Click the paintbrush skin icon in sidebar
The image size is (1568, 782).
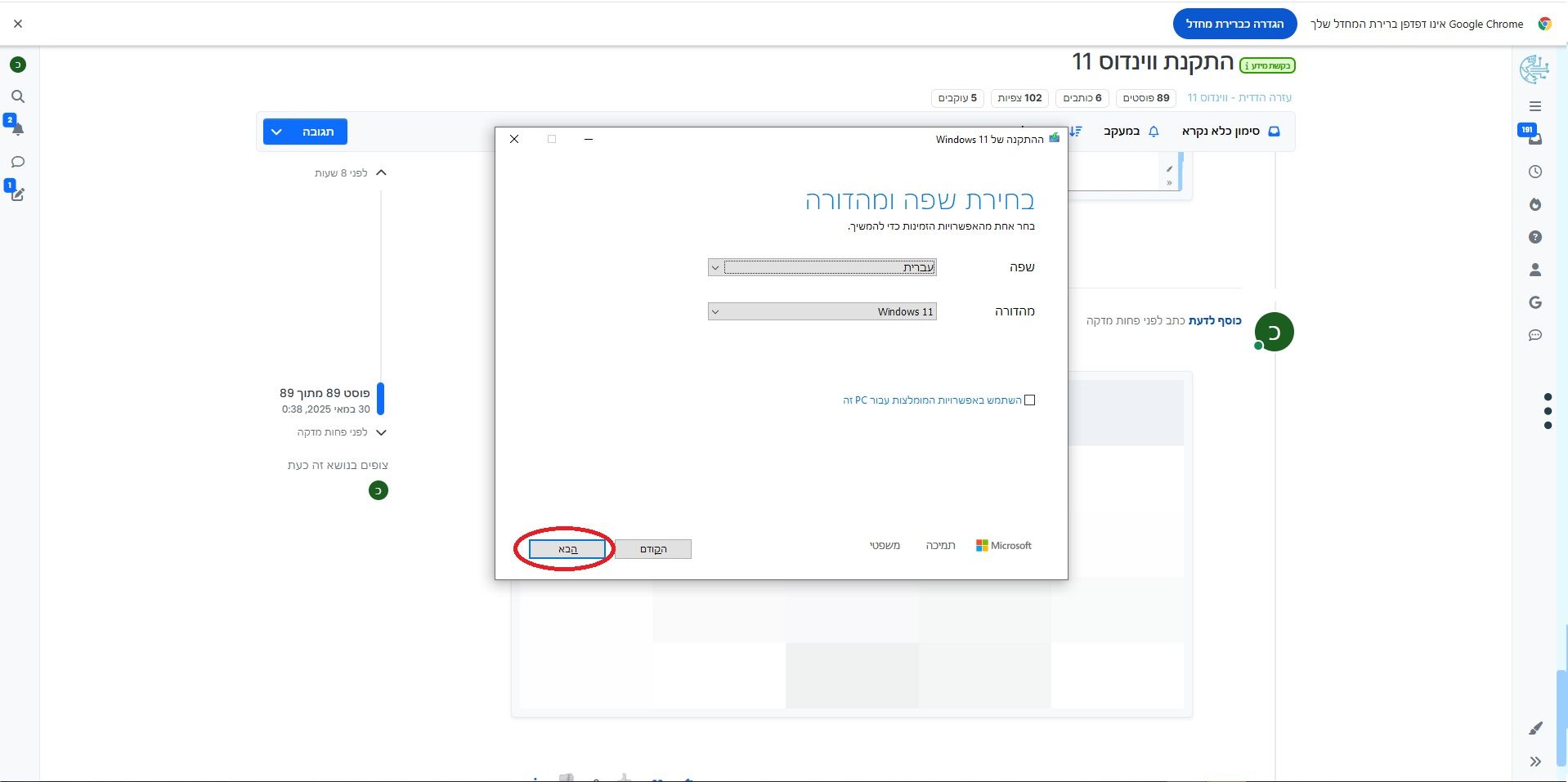(1535, 728)
